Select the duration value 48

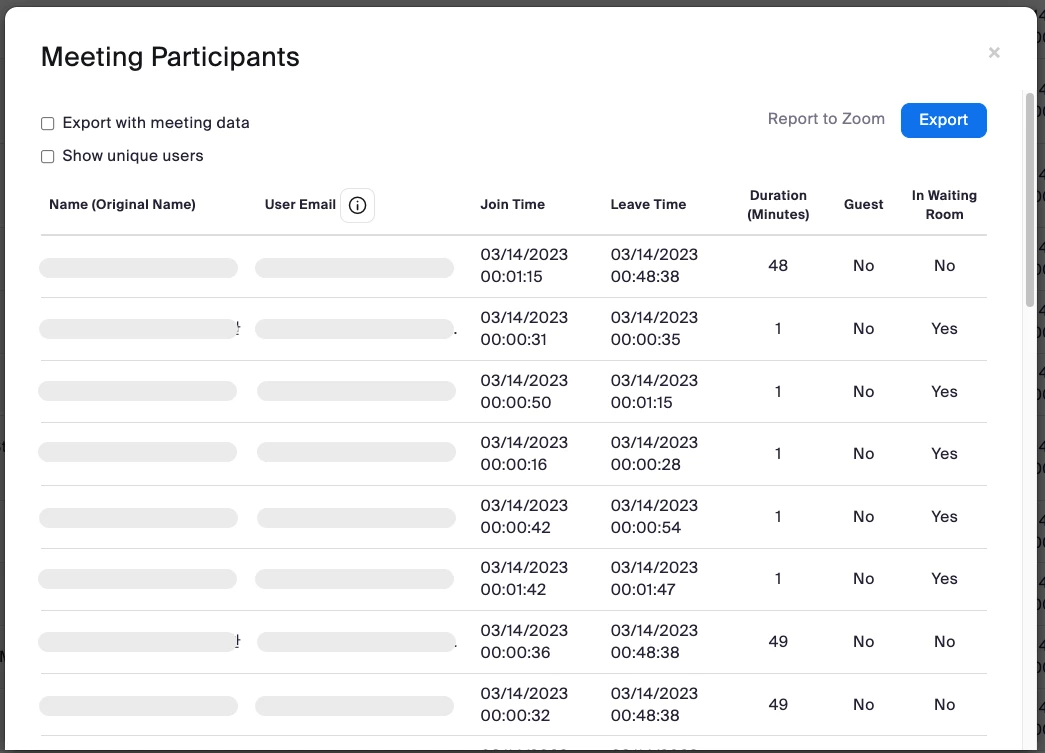click(778, 266)
